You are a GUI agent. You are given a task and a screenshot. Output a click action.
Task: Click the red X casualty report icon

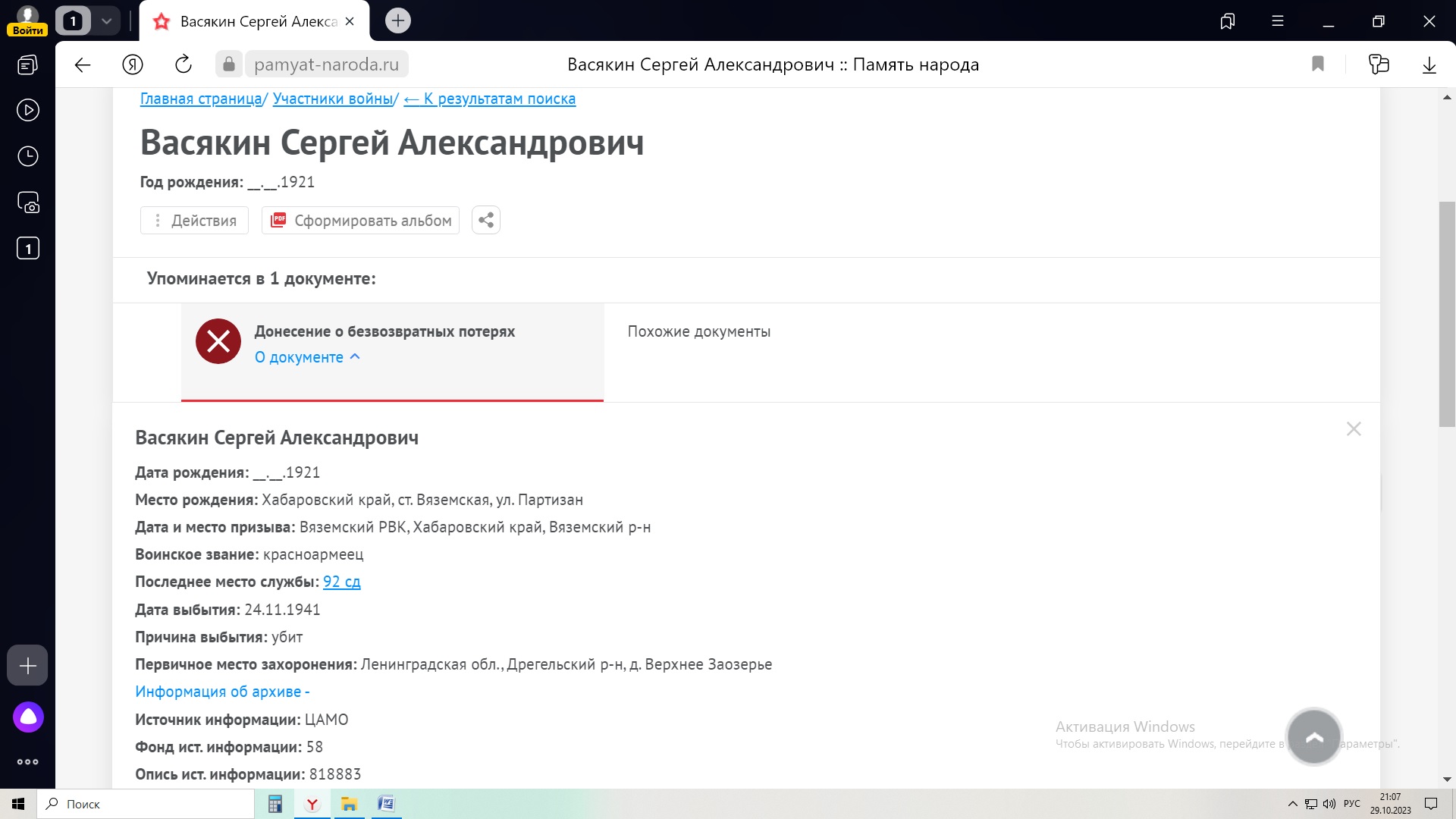pos(218,341)
